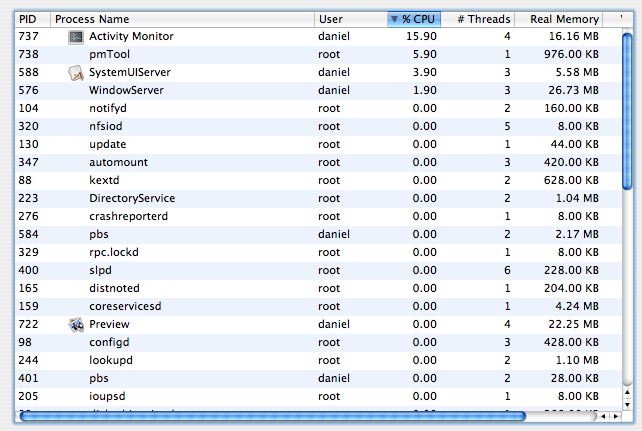Click the 3.90 CPU value for SystemUIServer
The height and width of the screenshot is (431, 642).
(x=425, y=72)
